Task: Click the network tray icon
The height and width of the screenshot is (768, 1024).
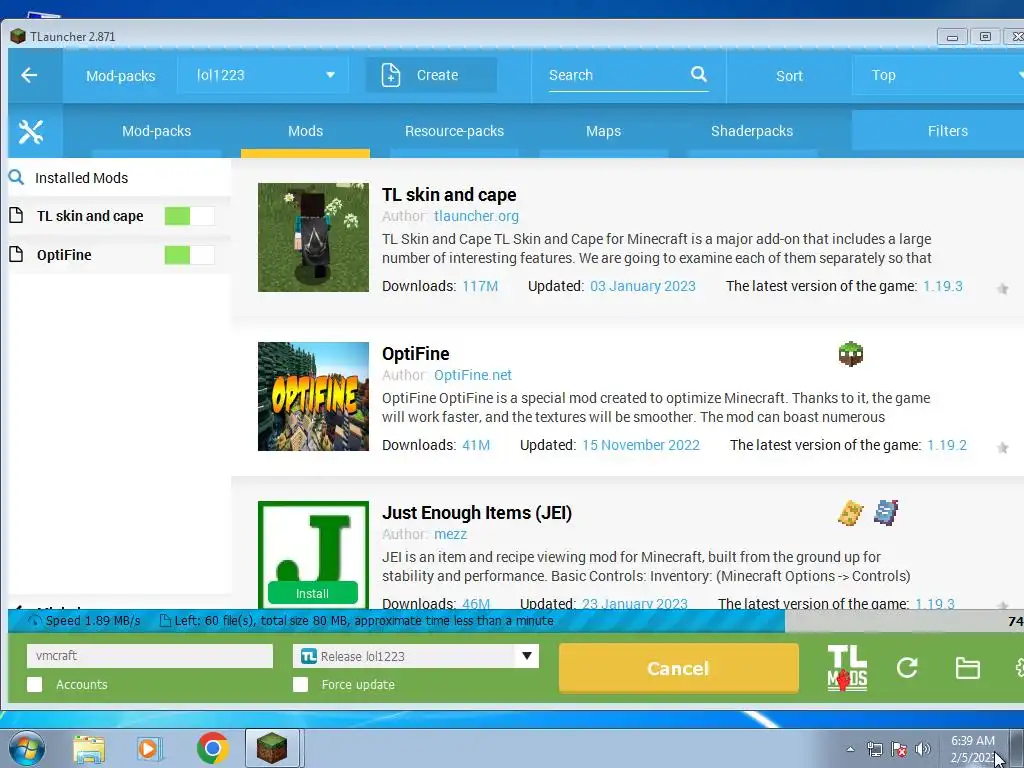Action: 874,748
